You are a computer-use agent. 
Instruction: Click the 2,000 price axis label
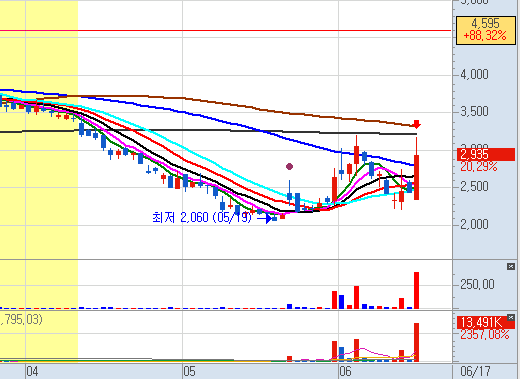(x=474, y=224)
